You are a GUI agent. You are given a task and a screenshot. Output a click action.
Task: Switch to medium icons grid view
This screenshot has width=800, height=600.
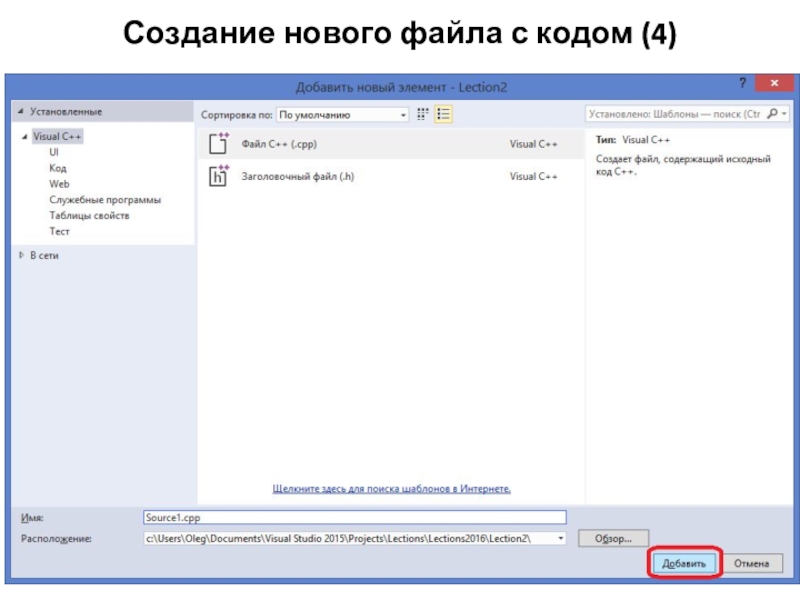pos(422,114)
